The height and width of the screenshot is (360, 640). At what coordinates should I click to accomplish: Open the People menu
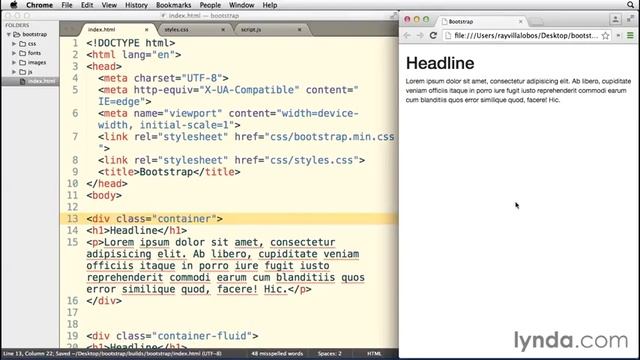coord(210,5)
